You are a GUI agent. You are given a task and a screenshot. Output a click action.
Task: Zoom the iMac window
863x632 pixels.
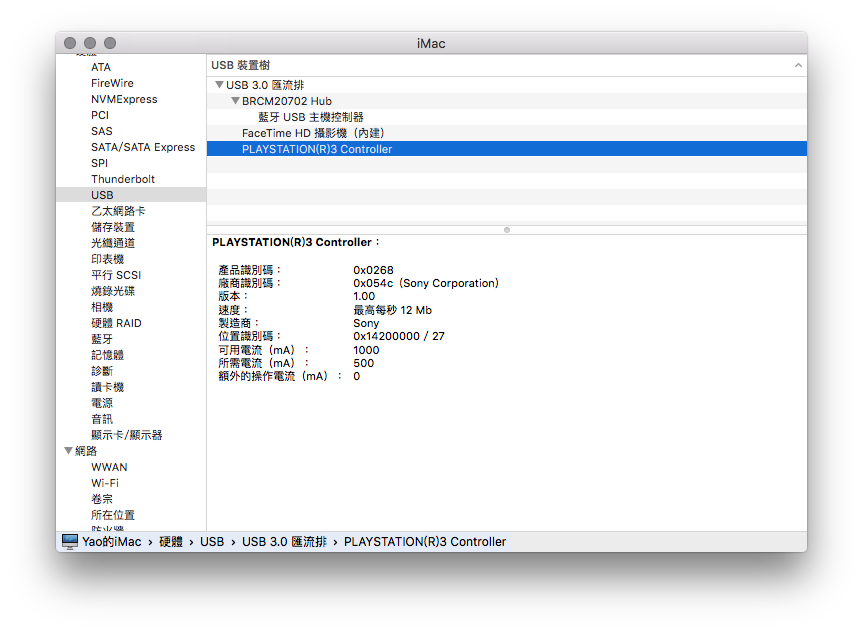110,43
